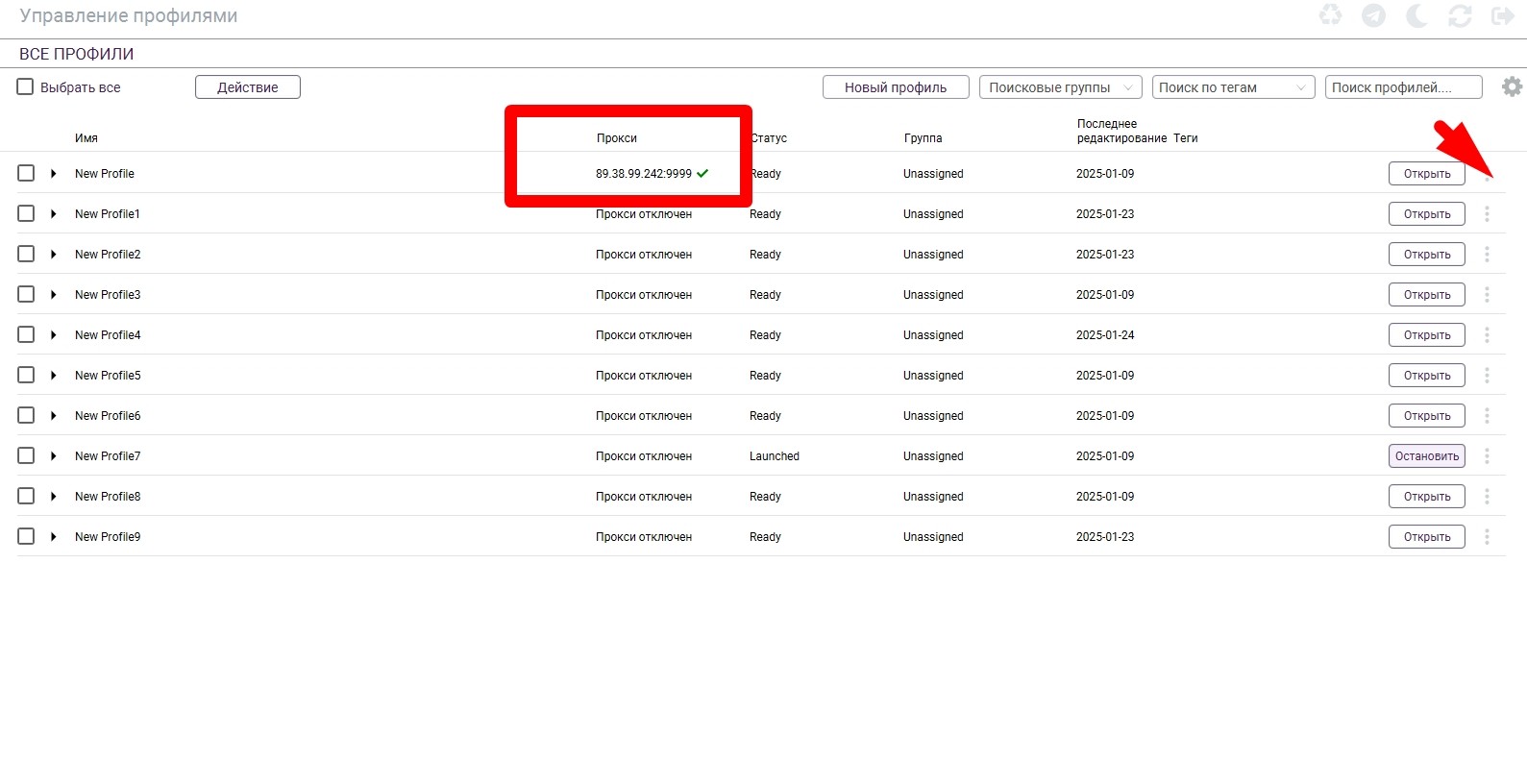Expand details of New Profile1
This screenshot has width=1527, height=784.
[54, 214]
